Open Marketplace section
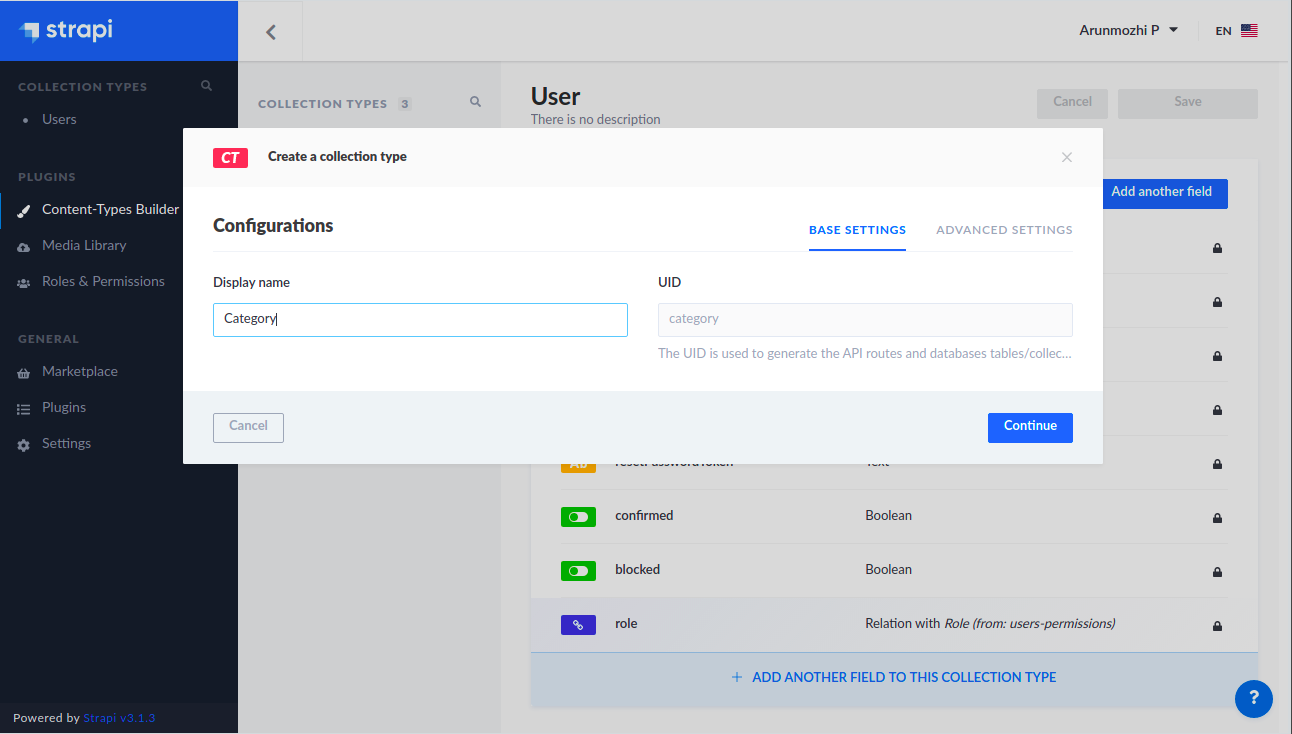The width and height of the screenshot is (1292, 734). point(80,371)
